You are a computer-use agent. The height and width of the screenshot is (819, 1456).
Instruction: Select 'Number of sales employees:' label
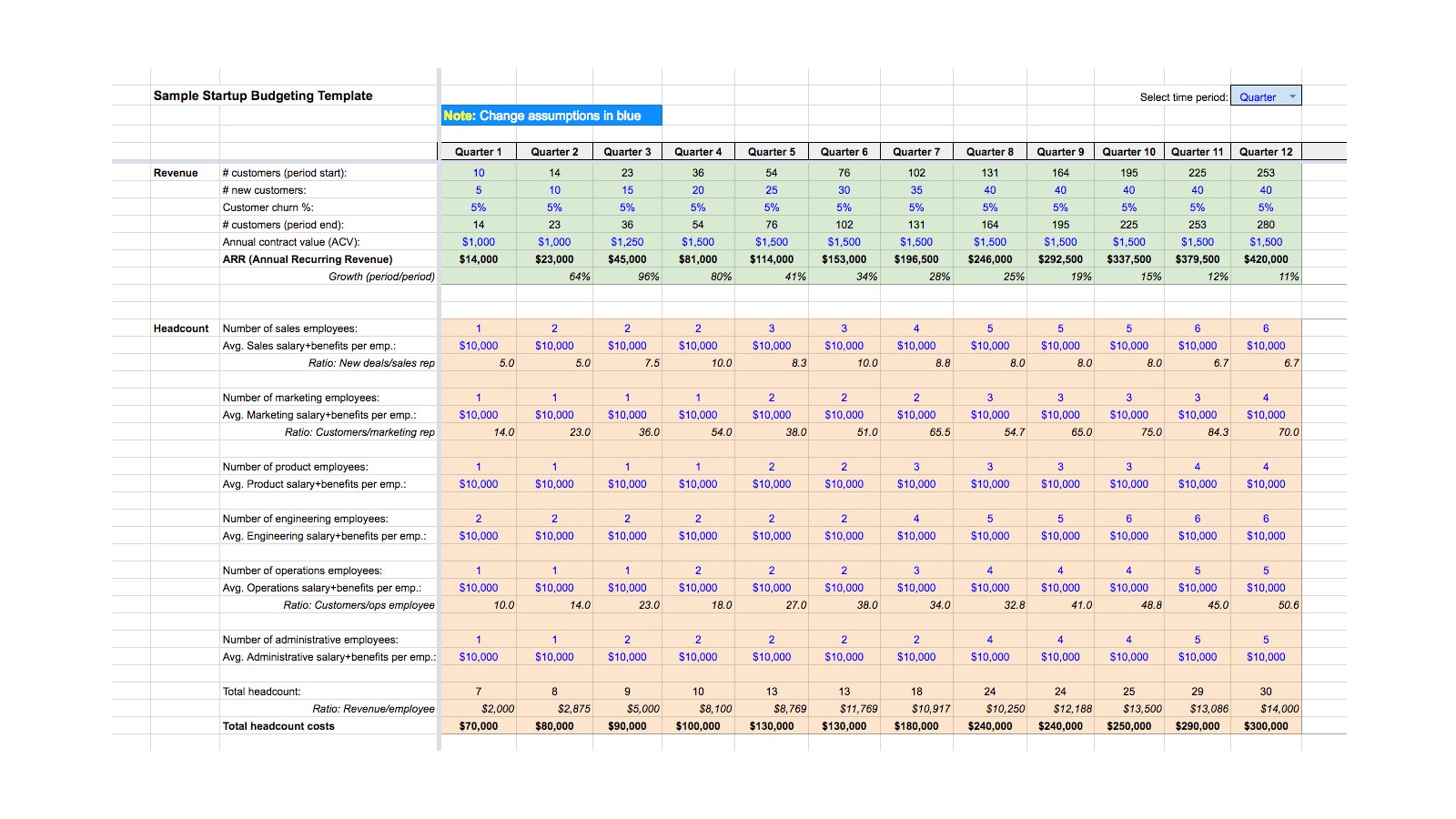[x=290, y=329]
